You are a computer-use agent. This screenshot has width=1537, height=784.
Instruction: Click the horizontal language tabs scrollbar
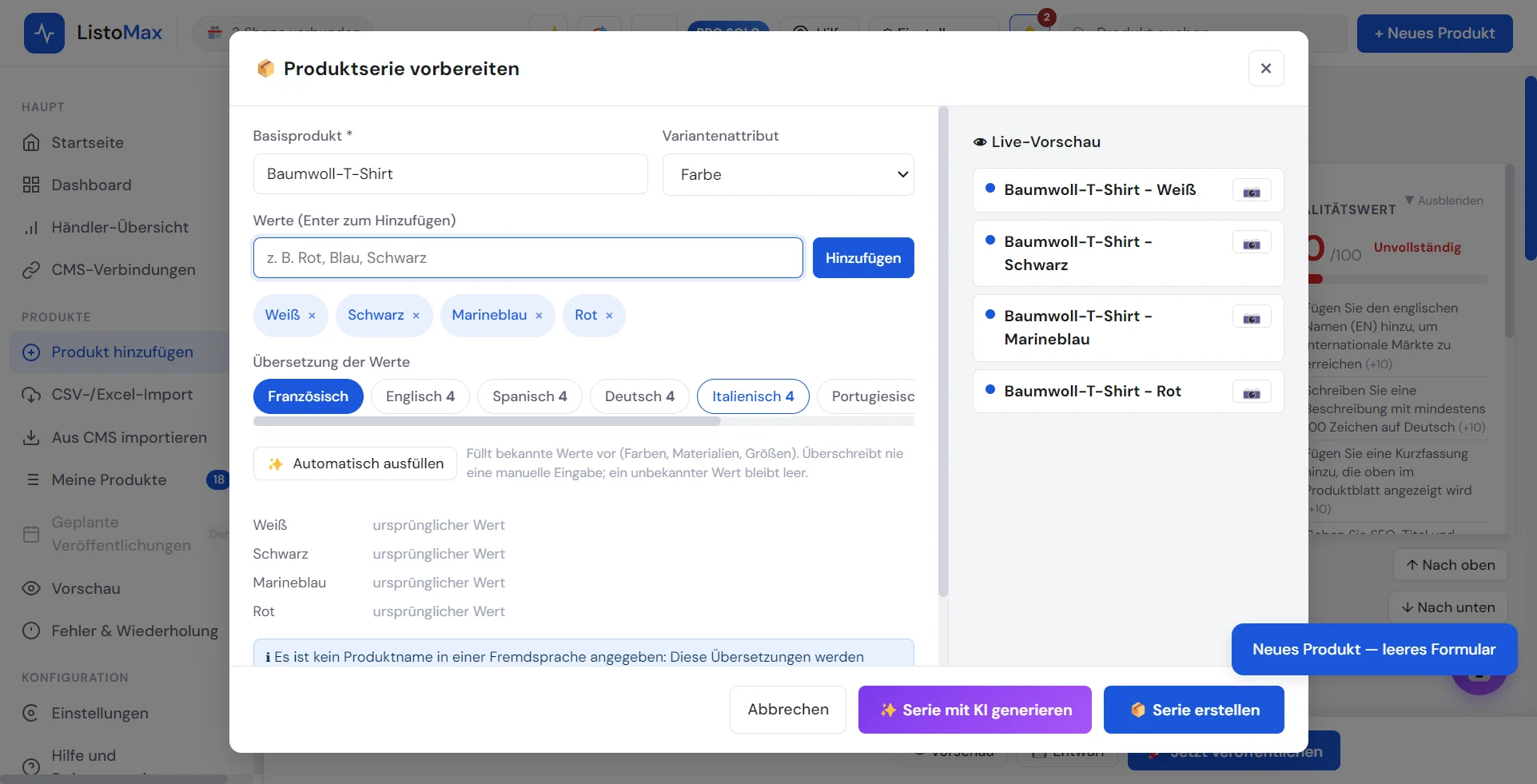click(487, 421)
